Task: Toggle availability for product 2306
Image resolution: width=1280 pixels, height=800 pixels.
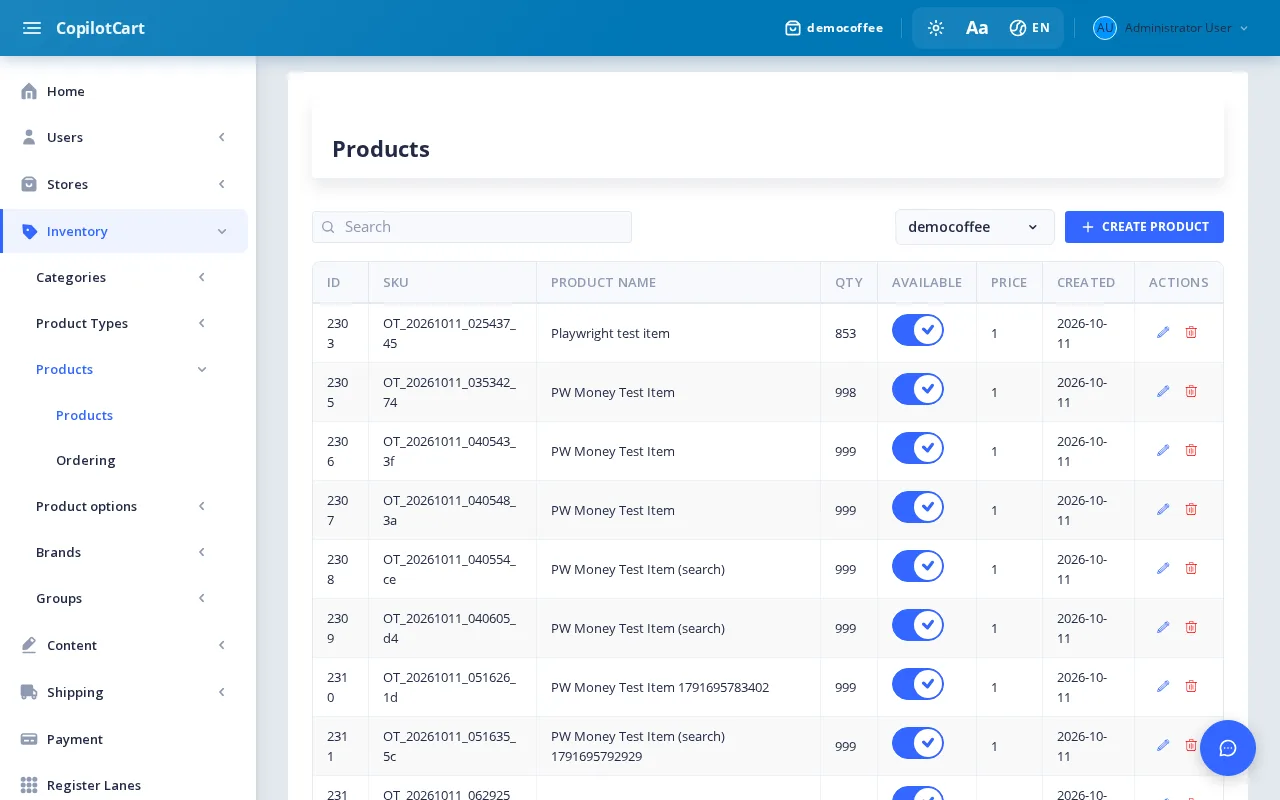Action: [918, 448]
